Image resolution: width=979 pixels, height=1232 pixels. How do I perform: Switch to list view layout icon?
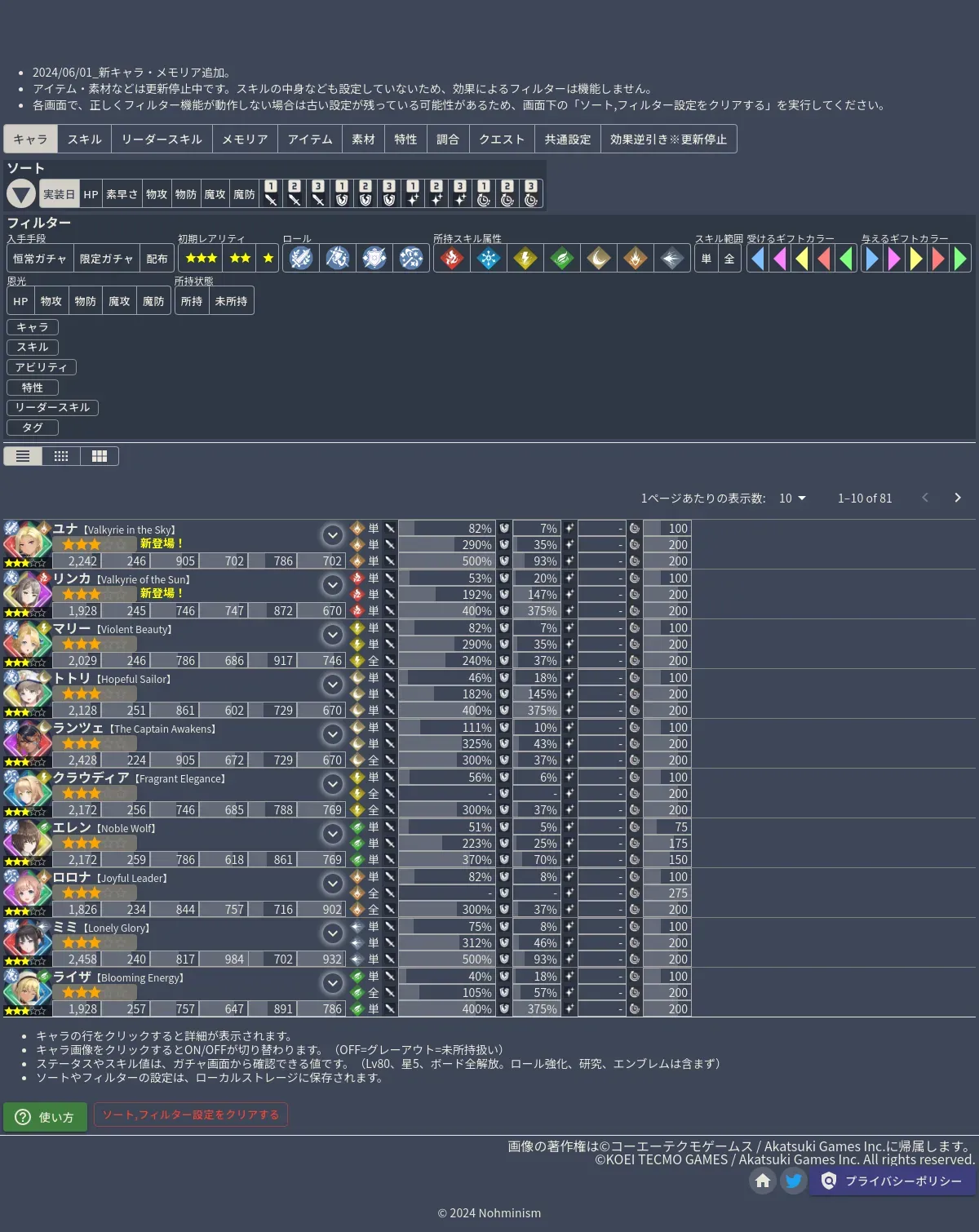[23, 456]
